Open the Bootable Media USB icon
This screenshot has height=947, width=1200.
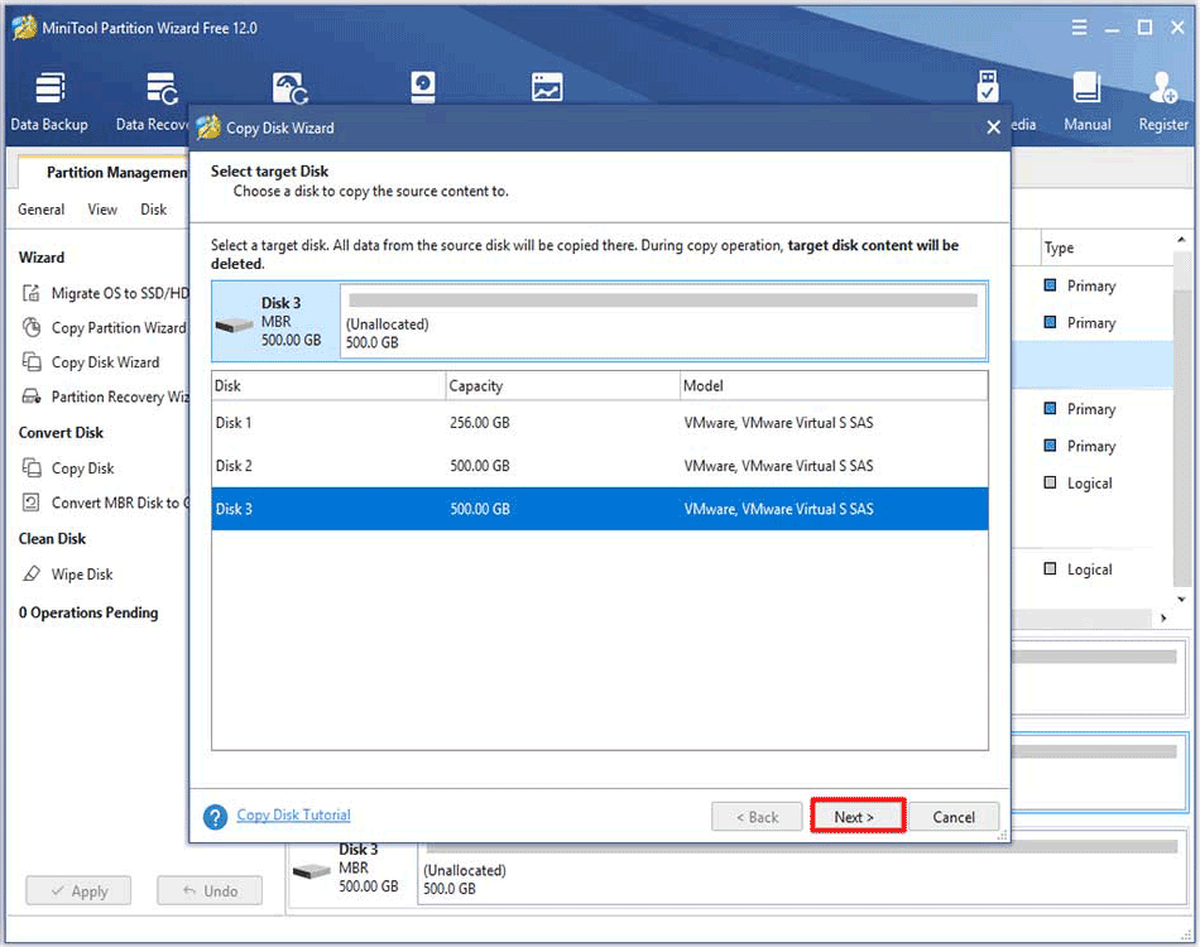(x=988, y=87)
